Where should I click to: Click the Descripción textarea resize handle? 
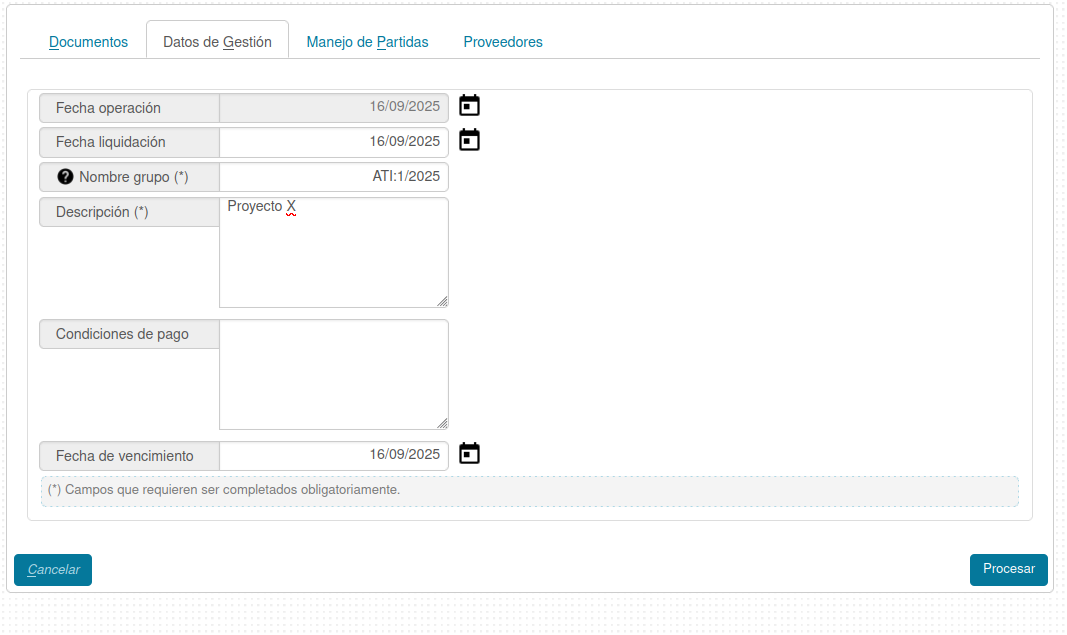click(x=442, y=301)
